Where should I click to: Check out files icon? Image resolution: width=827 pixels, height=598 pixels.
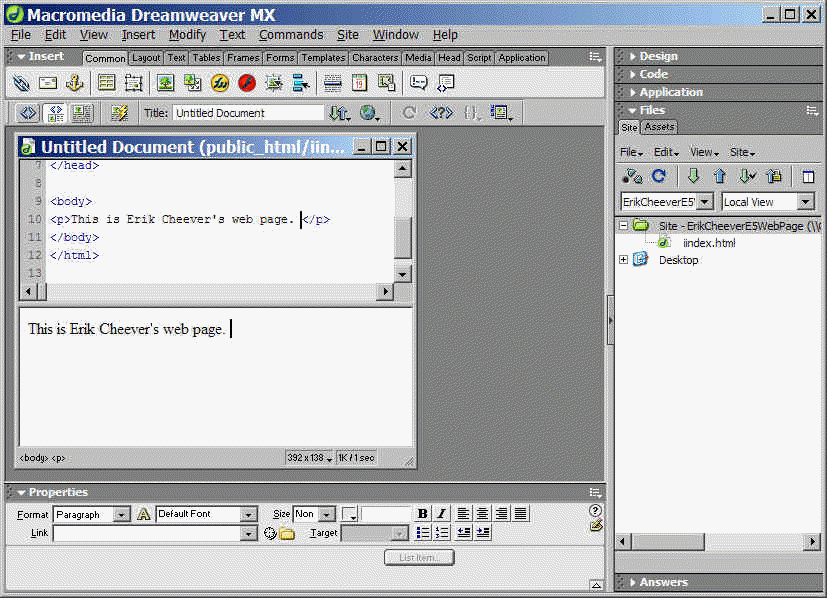point(747,176)
